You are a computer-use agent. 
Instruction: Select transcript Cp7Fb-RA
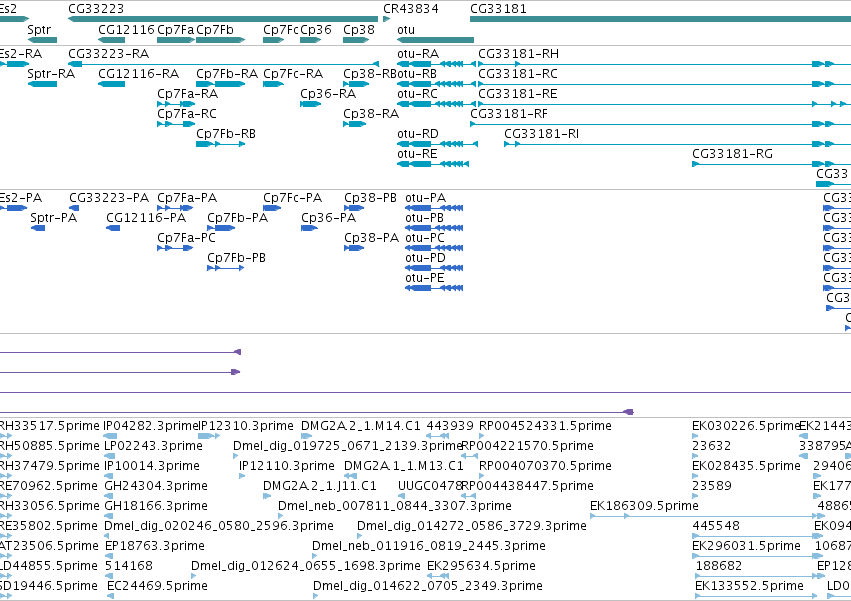[220, 84]
